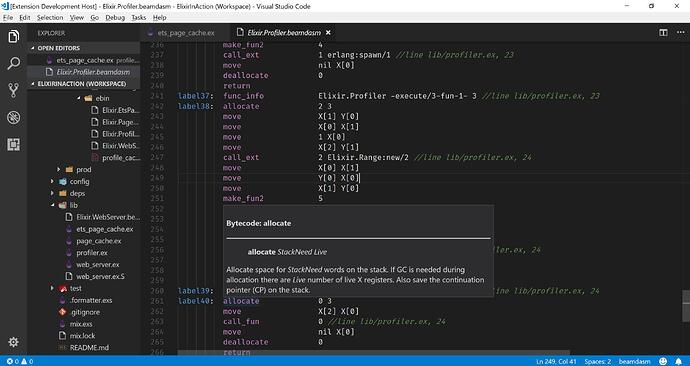Open the File menu

8,18
